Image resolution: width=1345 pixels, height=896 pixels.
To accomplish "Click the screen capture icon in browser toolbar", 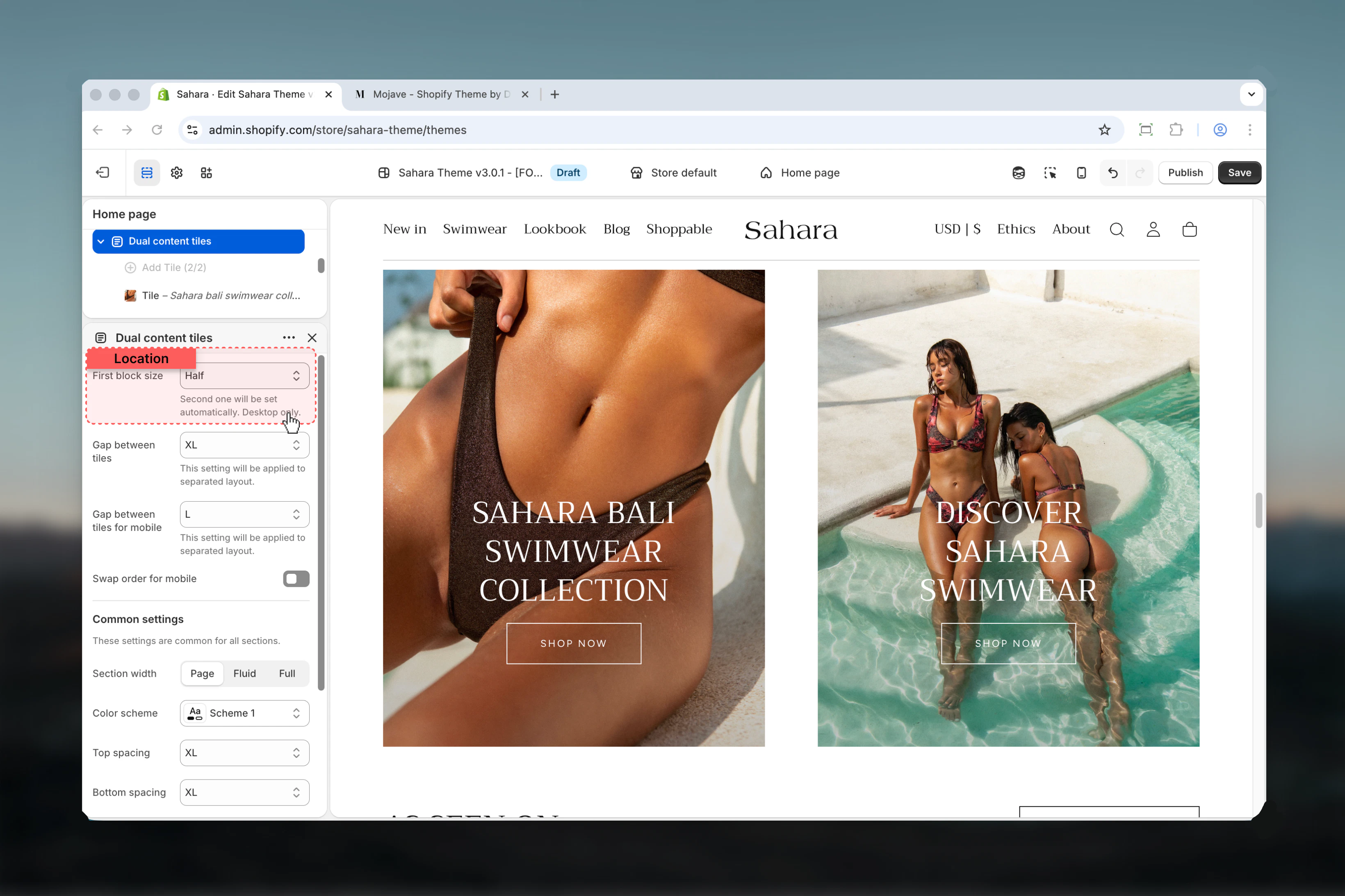I will (x=1146, y=130).
